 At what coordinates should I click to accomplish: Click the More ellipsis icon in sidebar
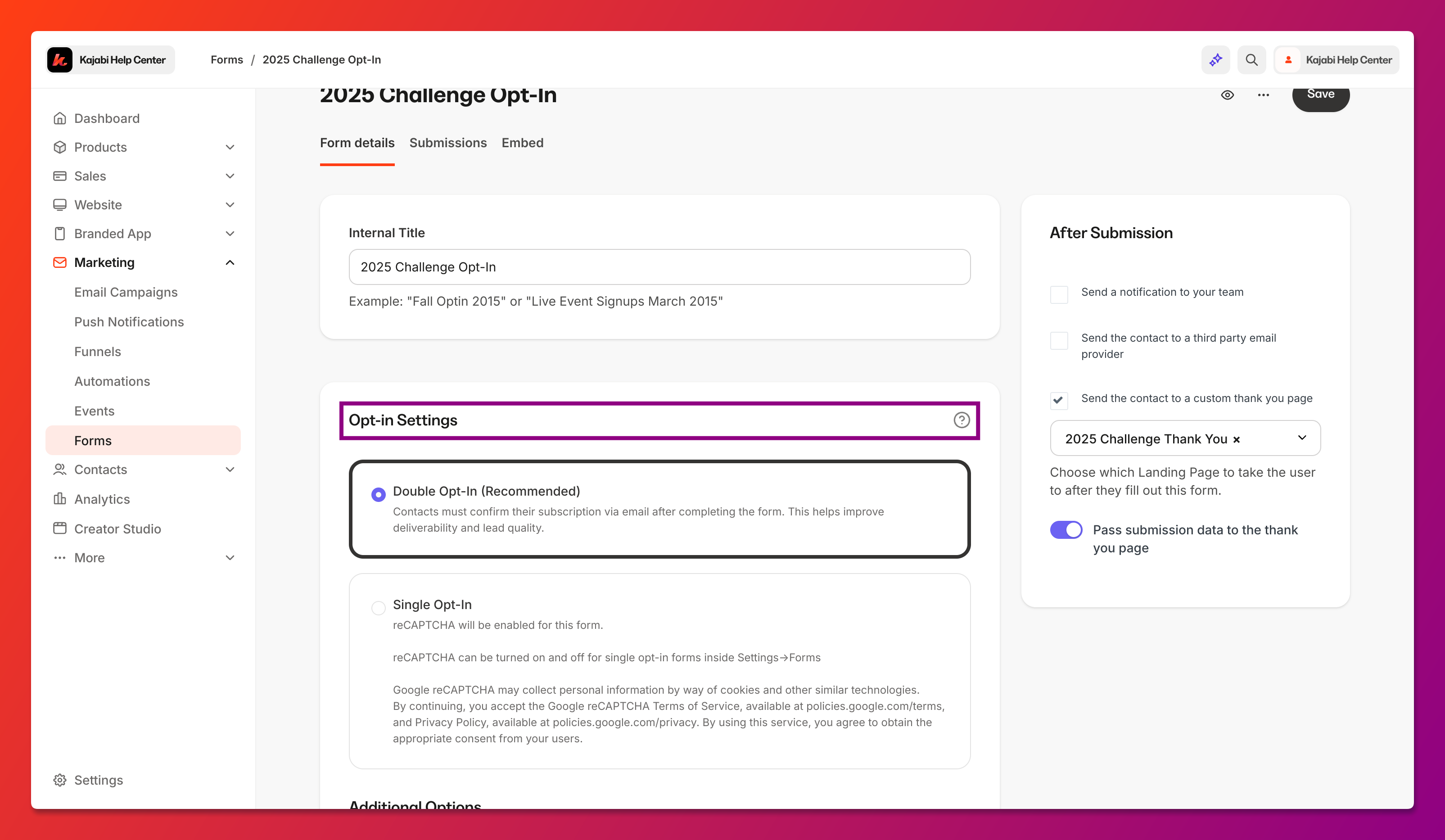59,558
